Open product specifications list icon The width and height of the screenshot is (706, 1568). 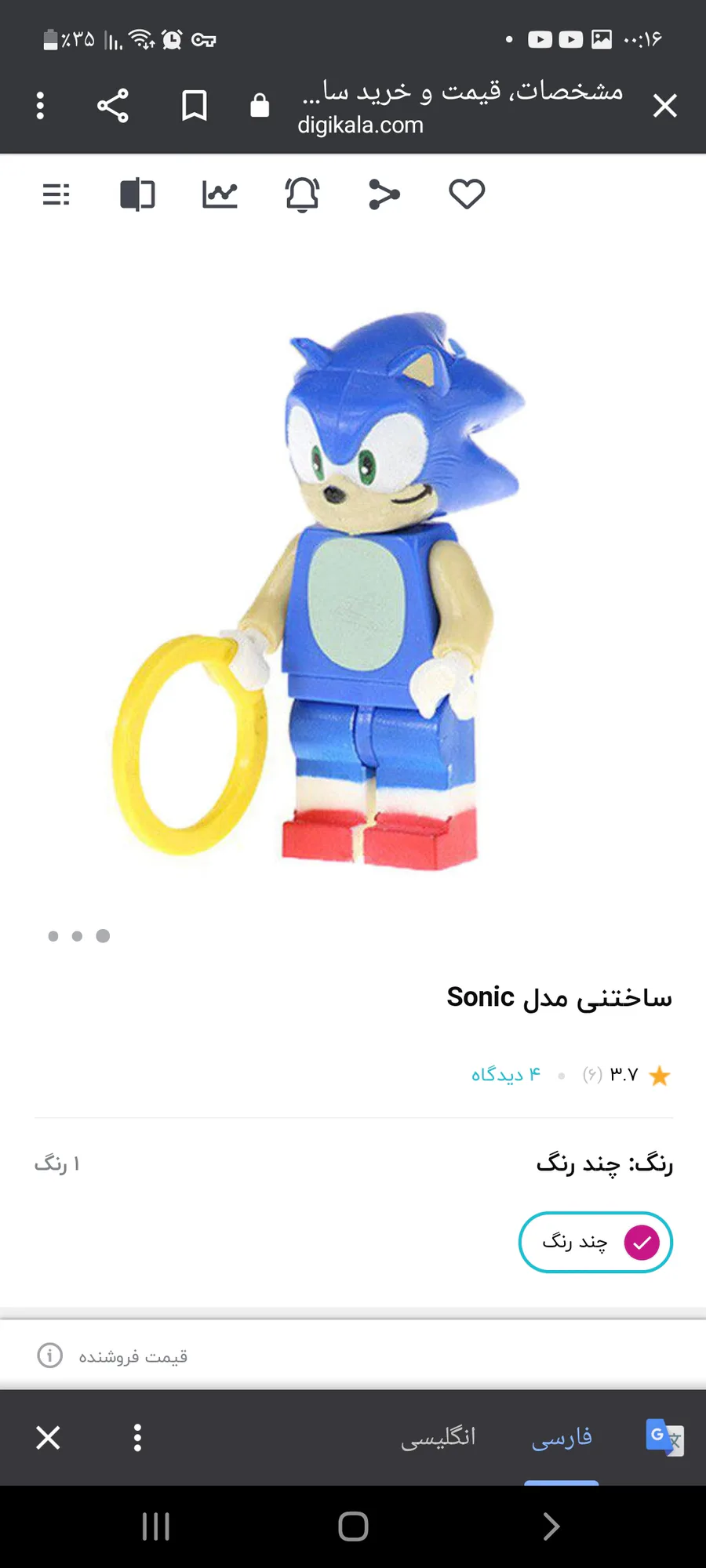[x=56, y=194]
